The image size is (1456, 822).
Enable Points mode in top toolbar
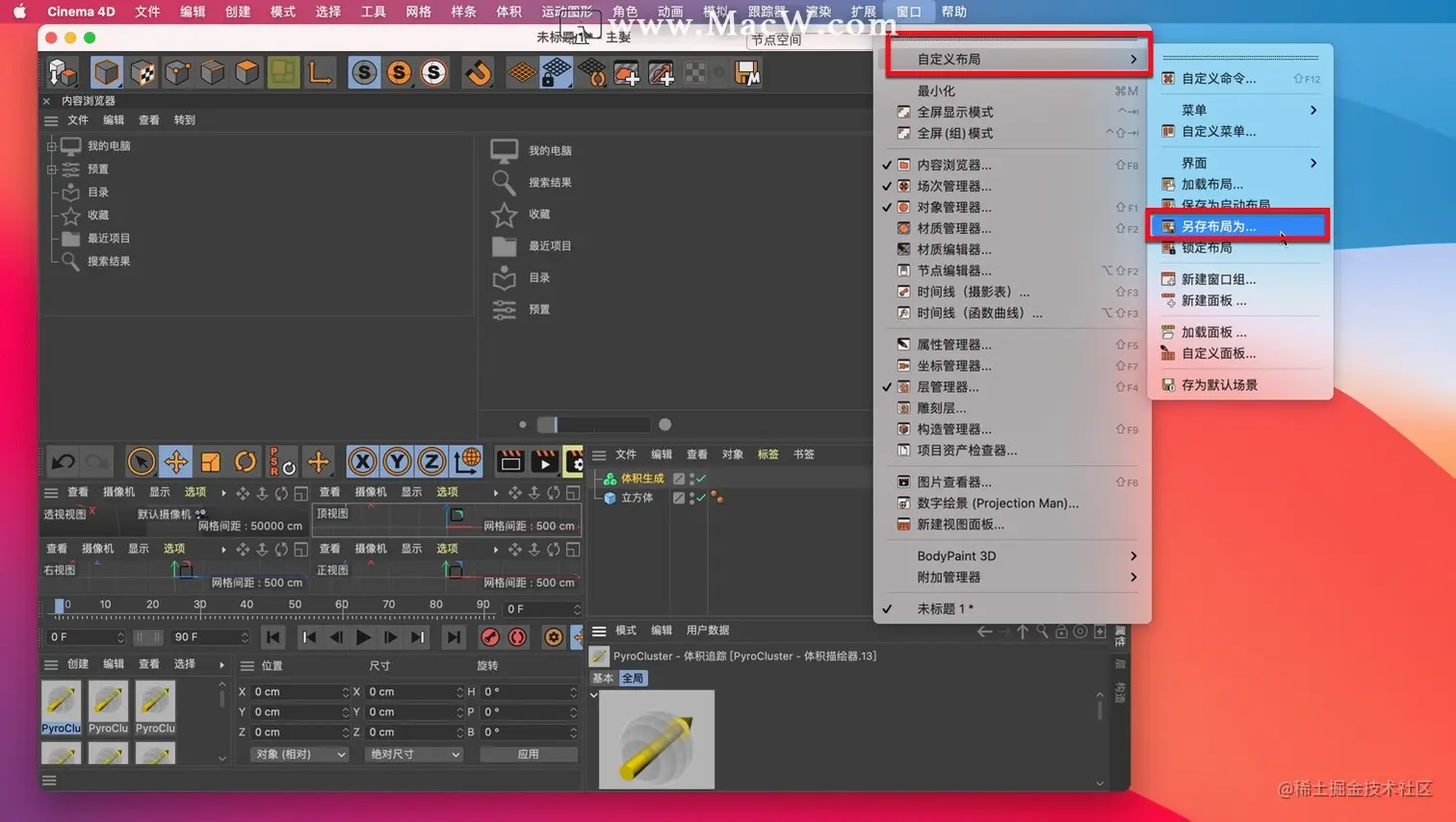coord(177,72)
